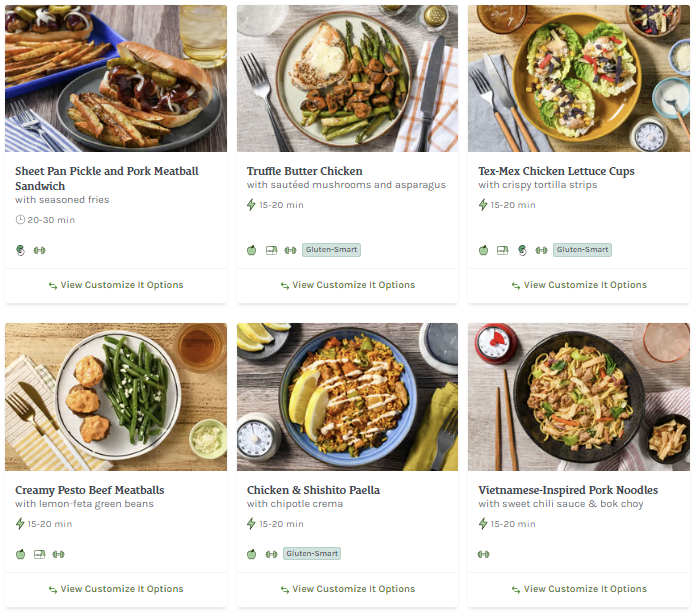Image resolution: width=693 pixels, height=614 pixels.
Task: View Customize It options for Creamy Pesto Meatballs
Action: coord(115,589)
